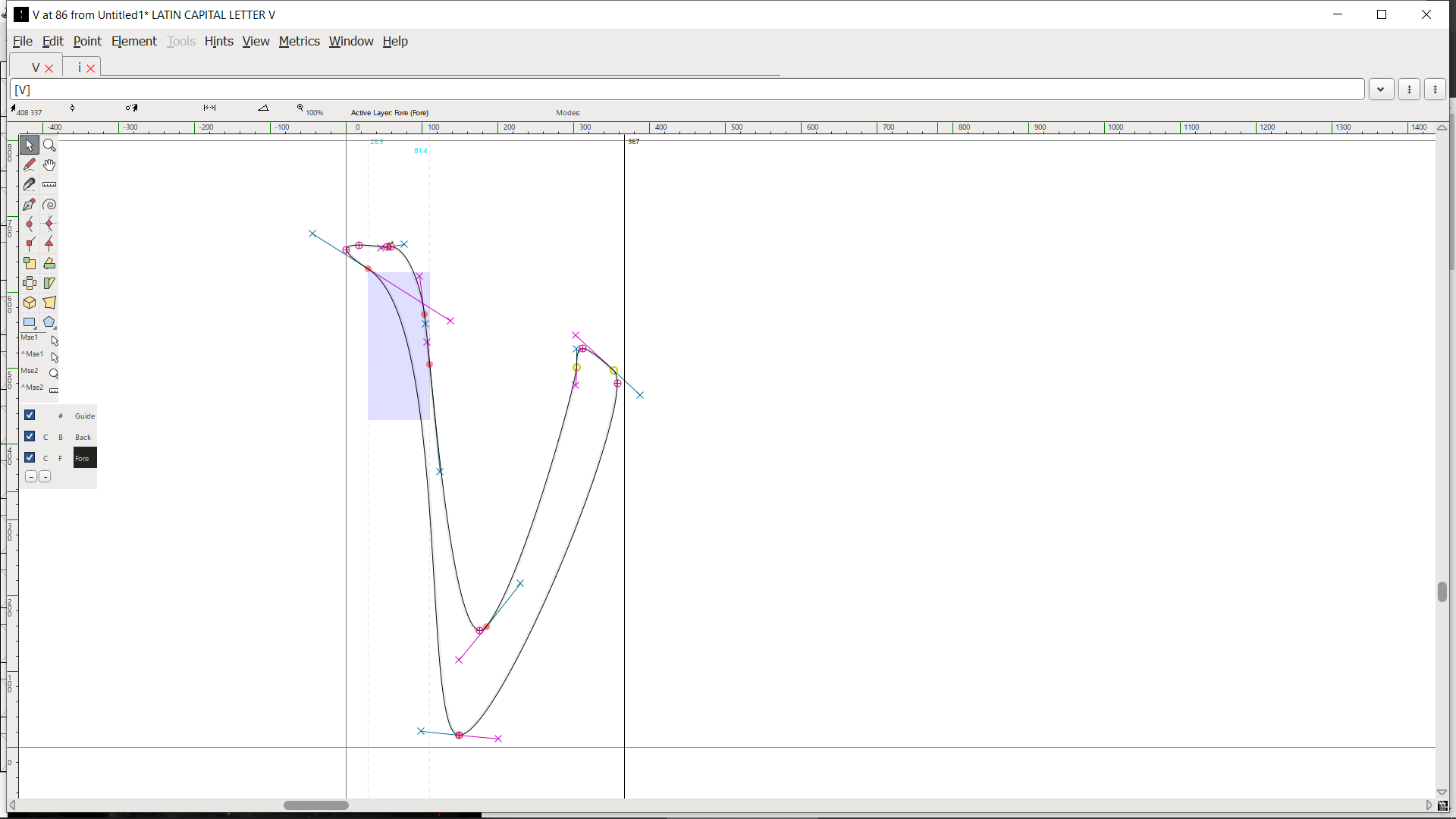Select the Guide layer label
This screenshot has width=1456, height=819.
coord(85,416)
